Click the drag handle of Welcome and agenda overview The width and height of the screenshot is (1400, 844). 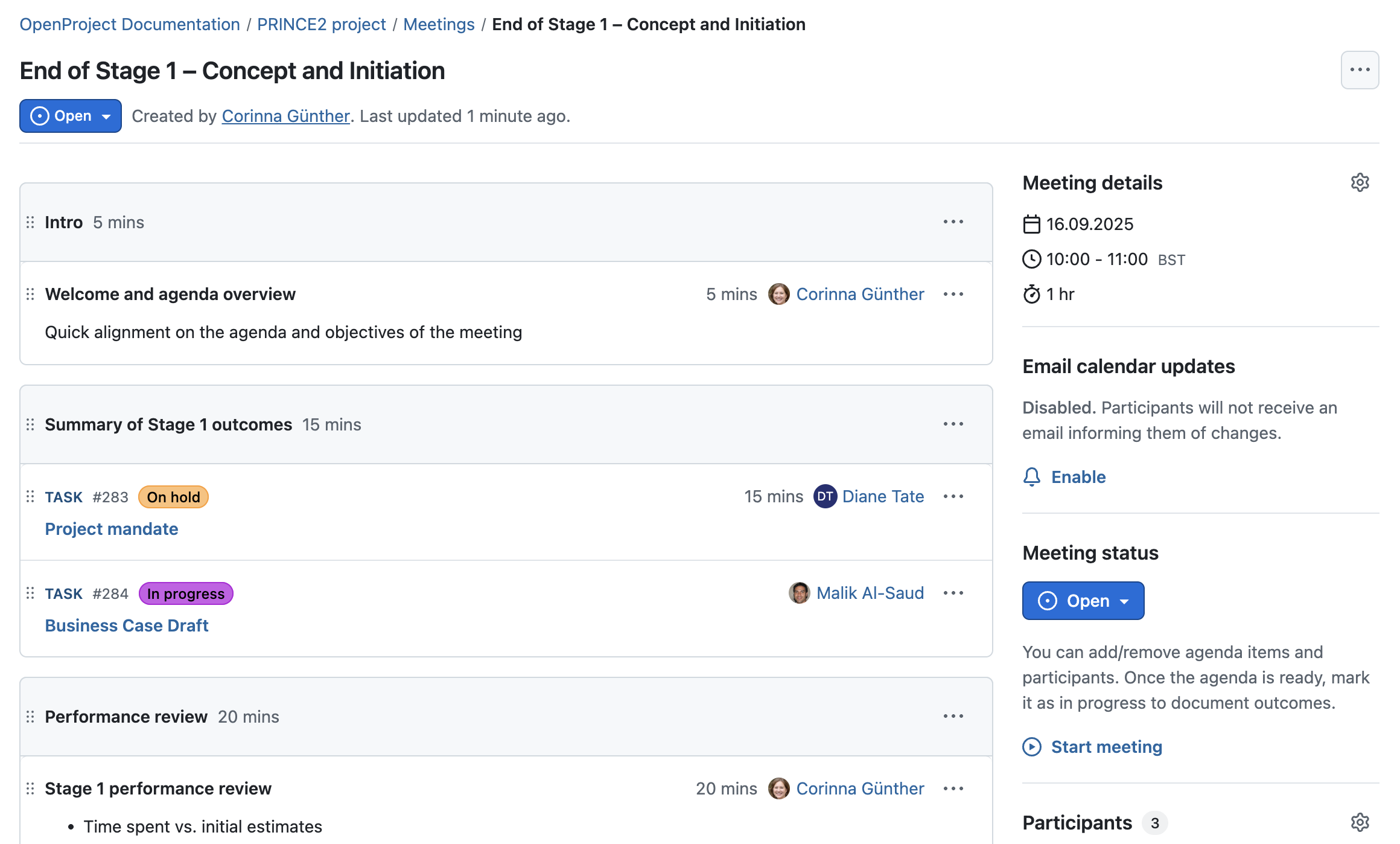[x=30, y=294]
